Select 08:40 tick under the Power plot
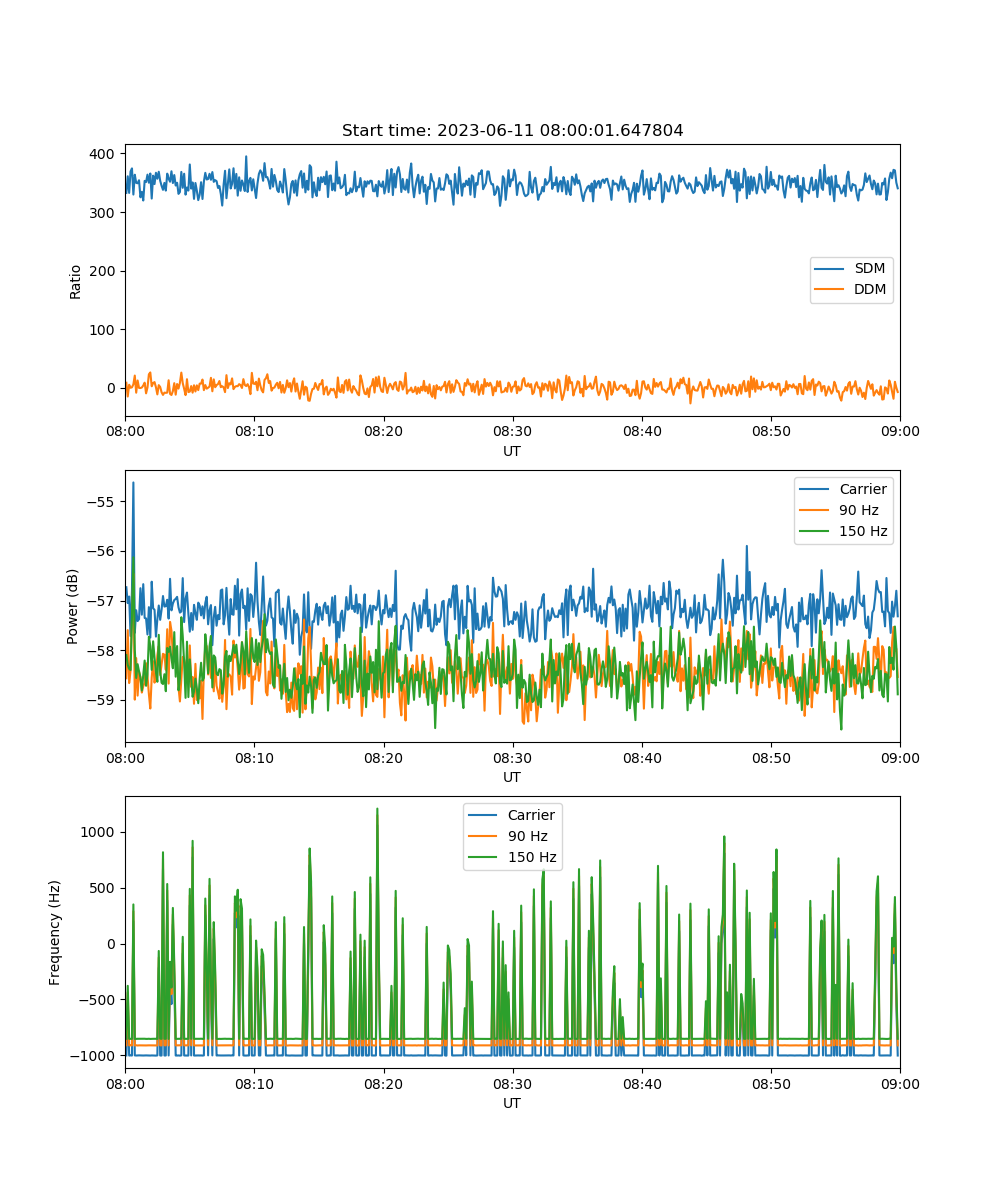The height and width of the screenshot is (1200, 1000). click(x=642, y=757)
